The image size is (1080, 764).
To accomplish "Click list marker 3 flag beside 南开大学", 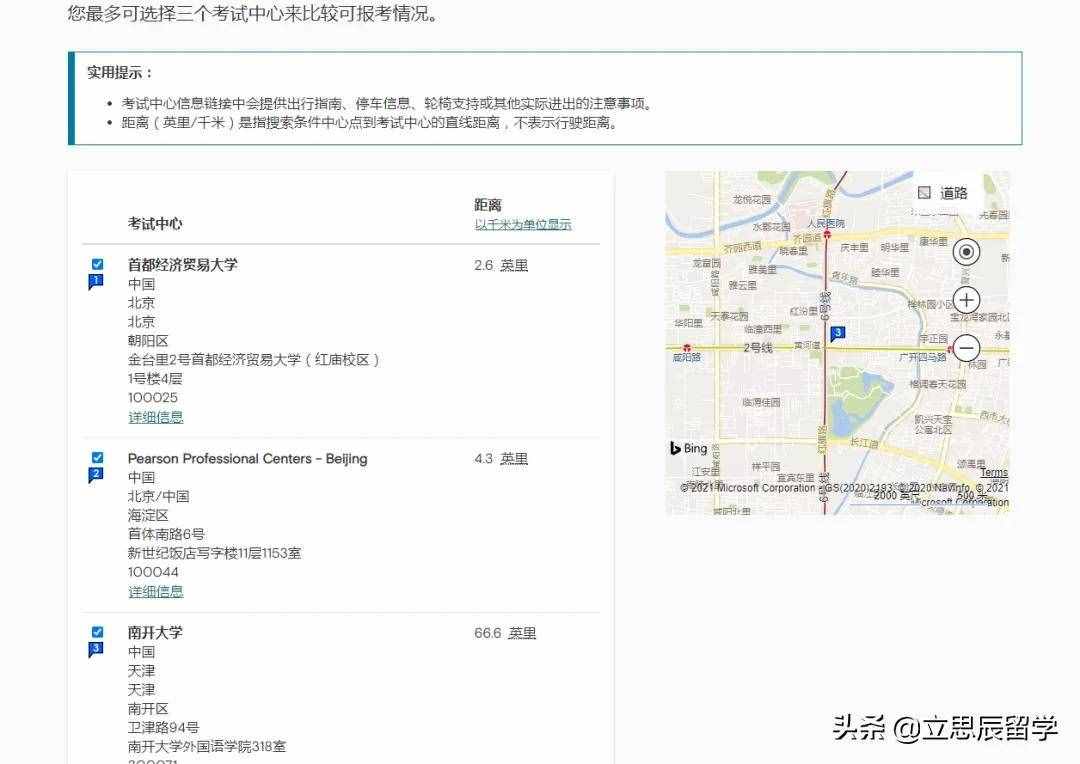I will (96, 650).
